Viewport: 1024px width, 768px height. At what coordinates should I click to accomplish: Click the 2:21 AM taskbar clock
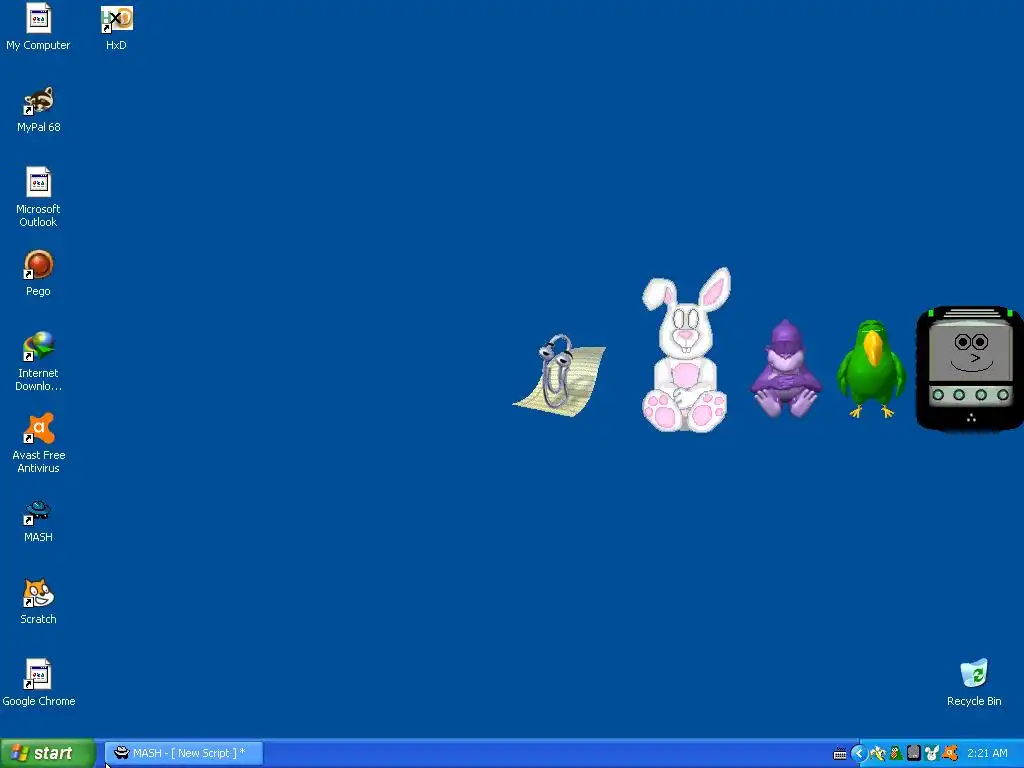tap(987, 754)
